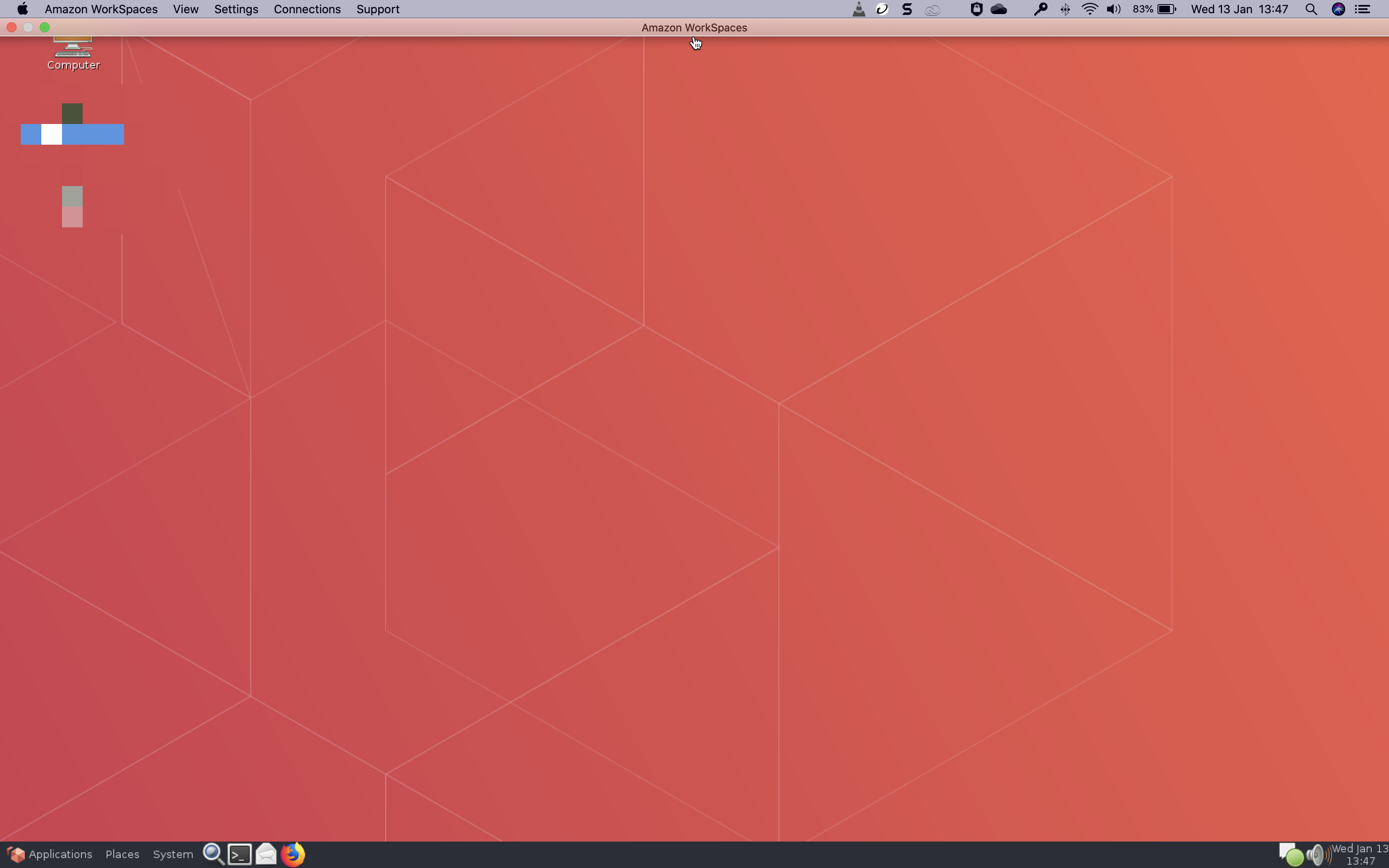The height and width of the screenshot is (868, 1389).
Task: Activate Siri from the menu bar
Action: tap(1339, 9)
